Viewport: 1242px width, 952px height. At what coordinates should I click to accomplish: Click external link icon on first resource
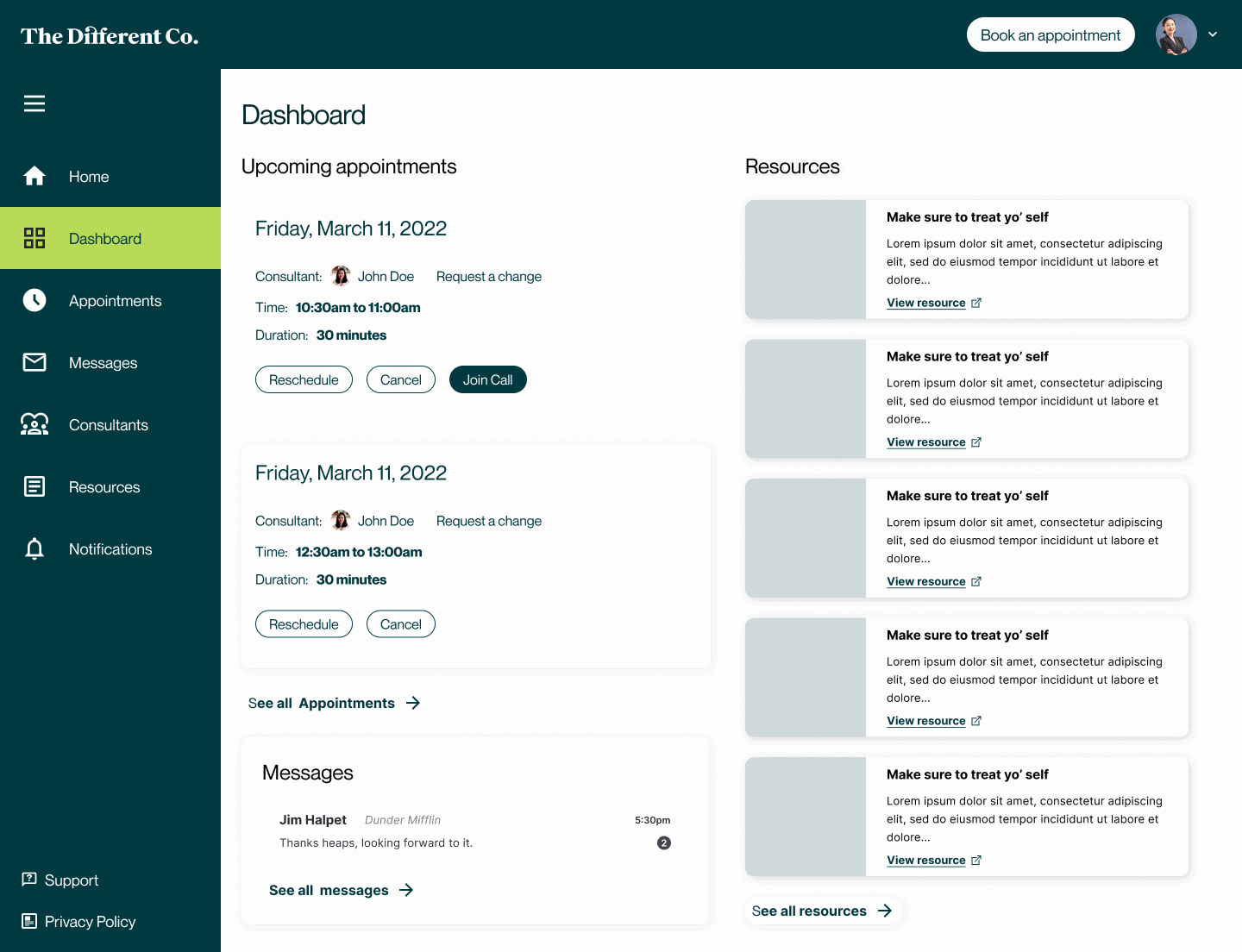point(976,303)
